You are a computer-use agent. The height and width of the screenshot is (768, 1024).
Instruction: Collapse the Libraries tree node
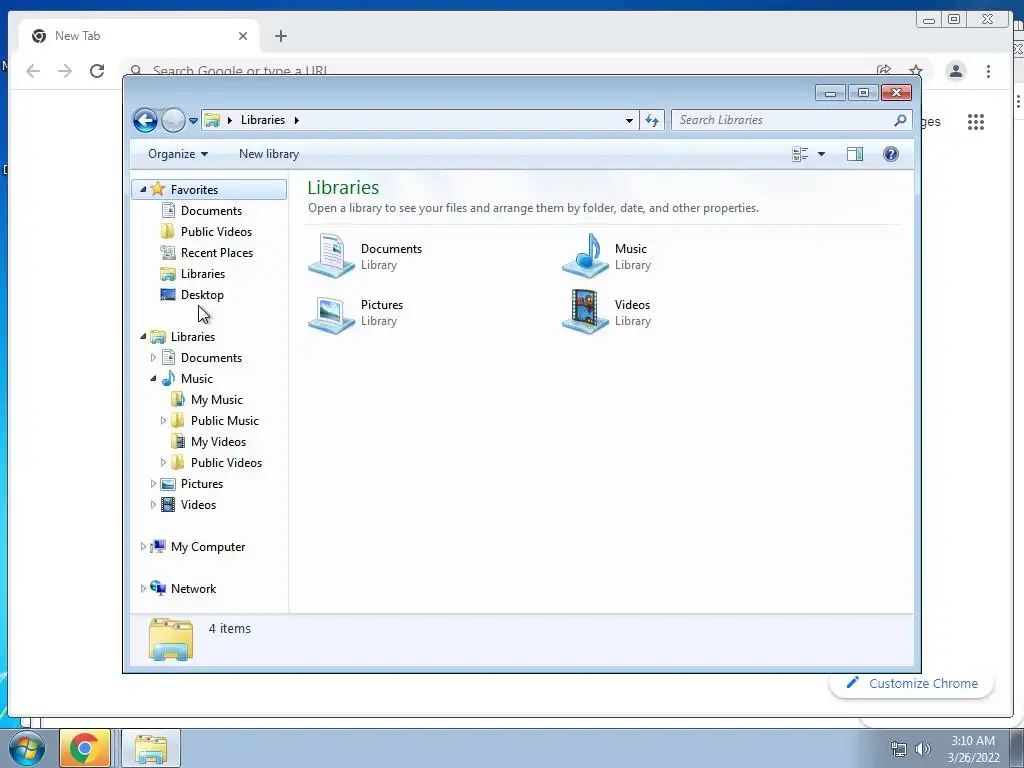pyautogui.click(x=143, y=336)
